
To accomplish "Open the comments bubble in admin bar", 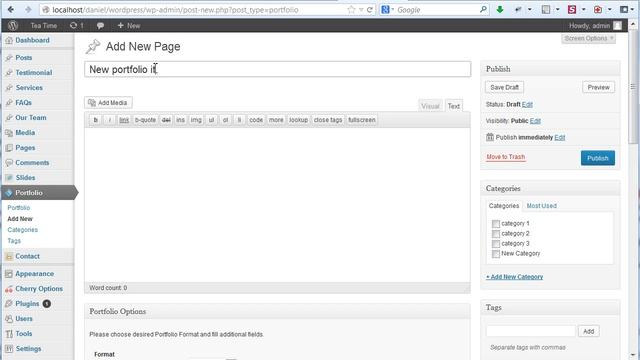I will 100,25.
